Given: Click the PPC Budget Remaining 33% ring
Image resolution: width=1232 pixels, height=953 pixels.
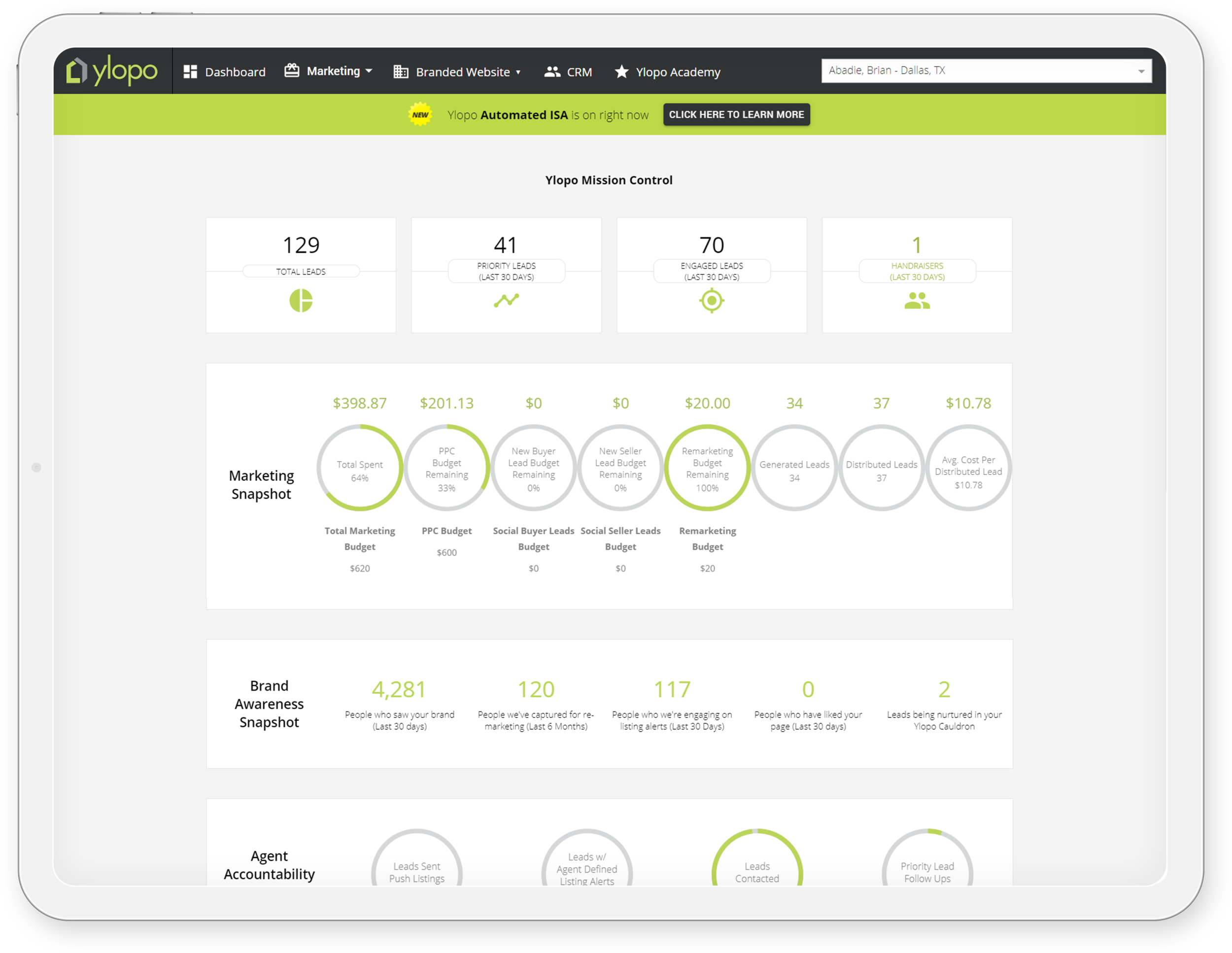Looking at the screenshot, I should (x=447, y=468).
